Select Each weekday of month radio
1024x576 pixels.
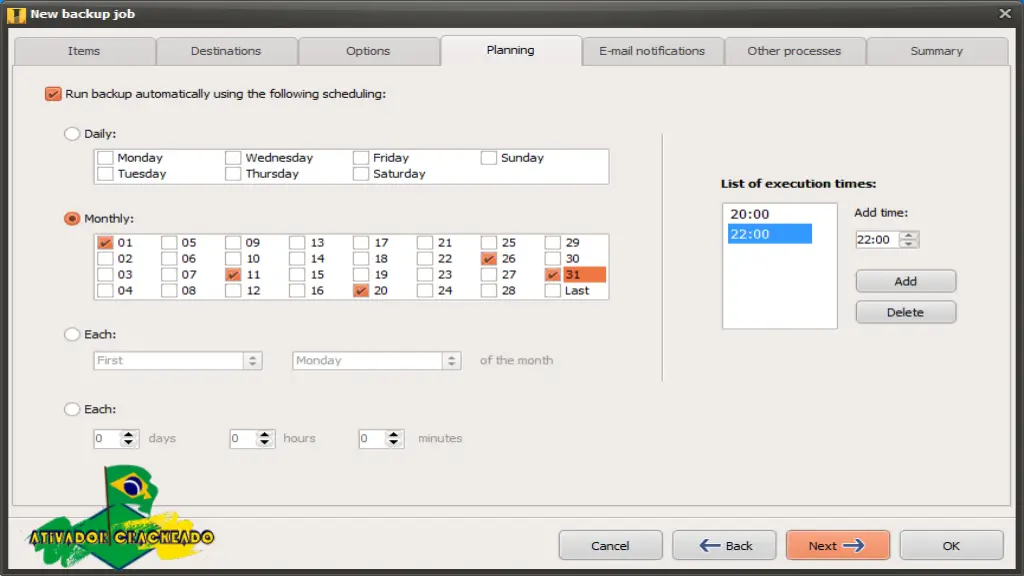(72, 334)
